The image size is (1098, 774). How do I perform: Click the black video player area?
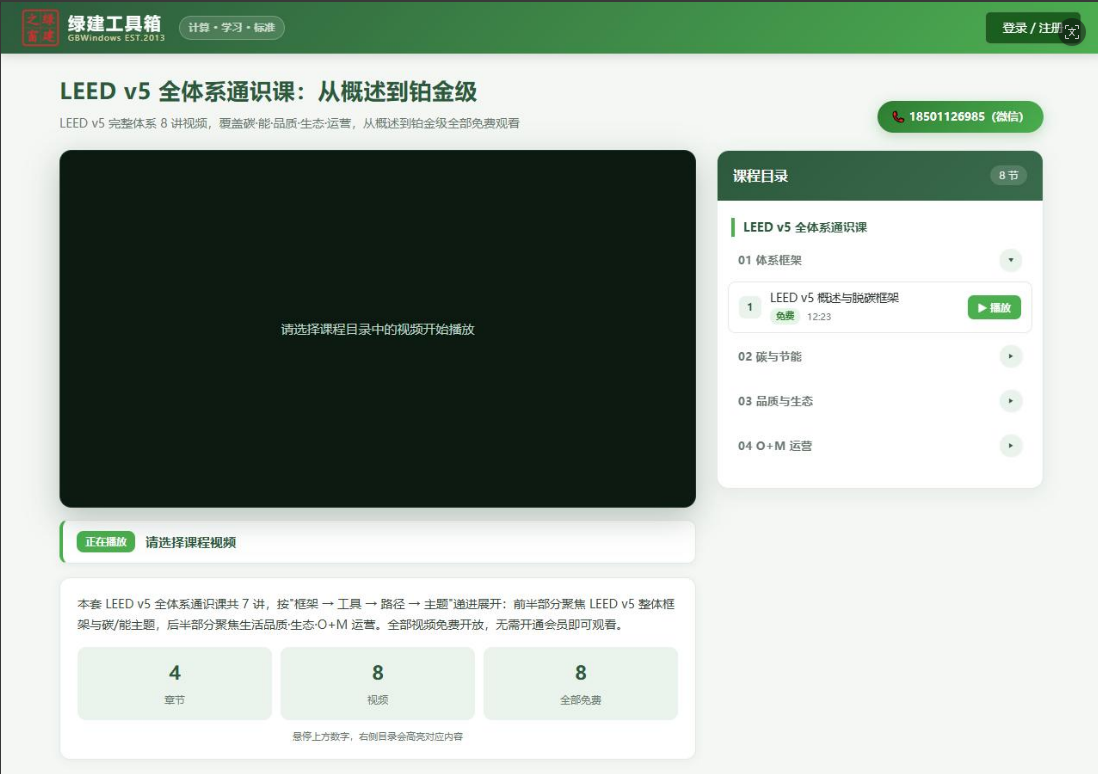tap(377, 329)
